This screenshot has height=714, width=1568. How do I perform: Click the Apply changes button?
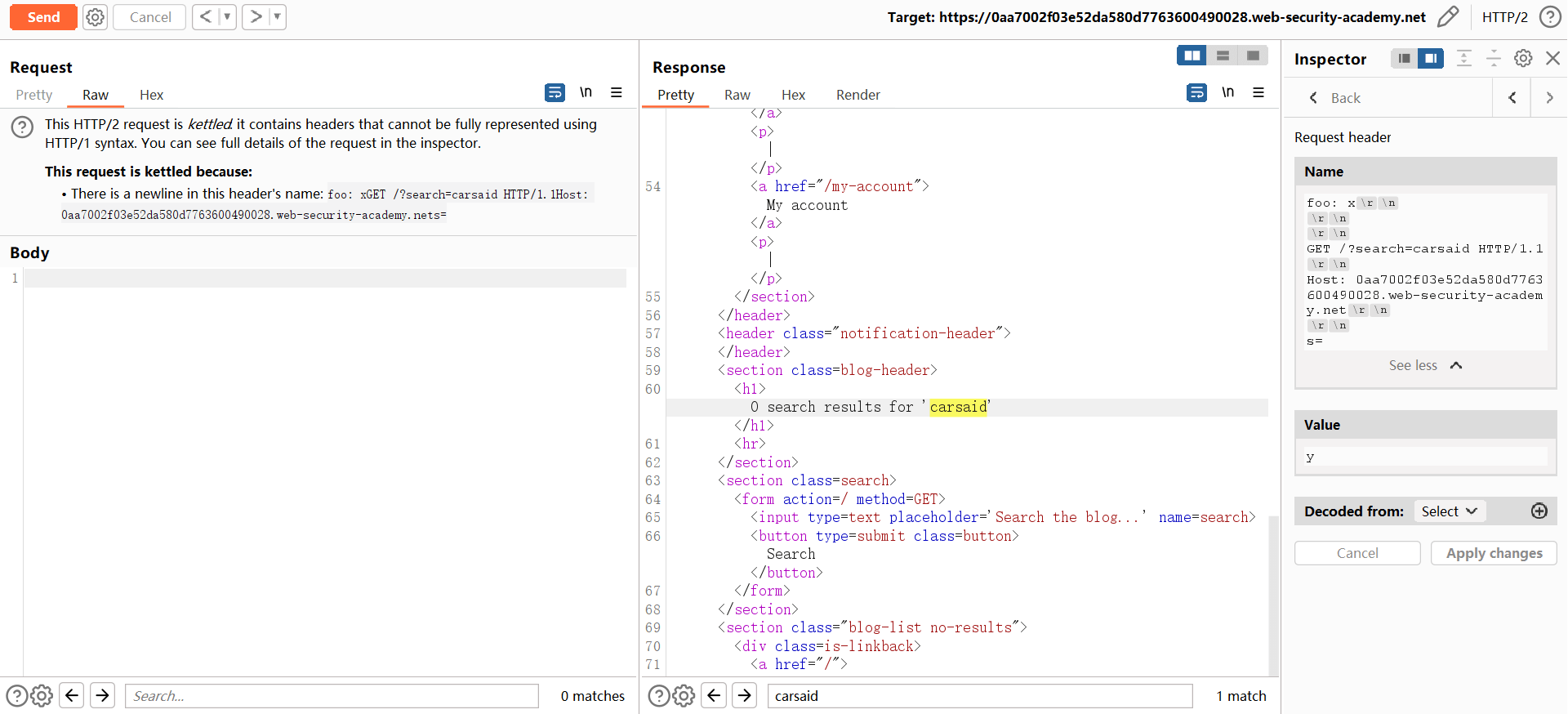coord(1494,553)
